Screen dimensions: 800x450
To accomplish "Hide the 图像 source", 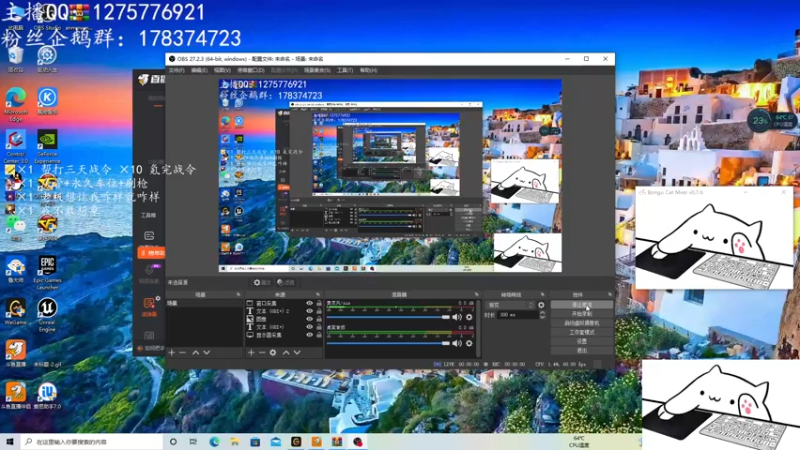I will pyautogui.click(x=310, y=319).
